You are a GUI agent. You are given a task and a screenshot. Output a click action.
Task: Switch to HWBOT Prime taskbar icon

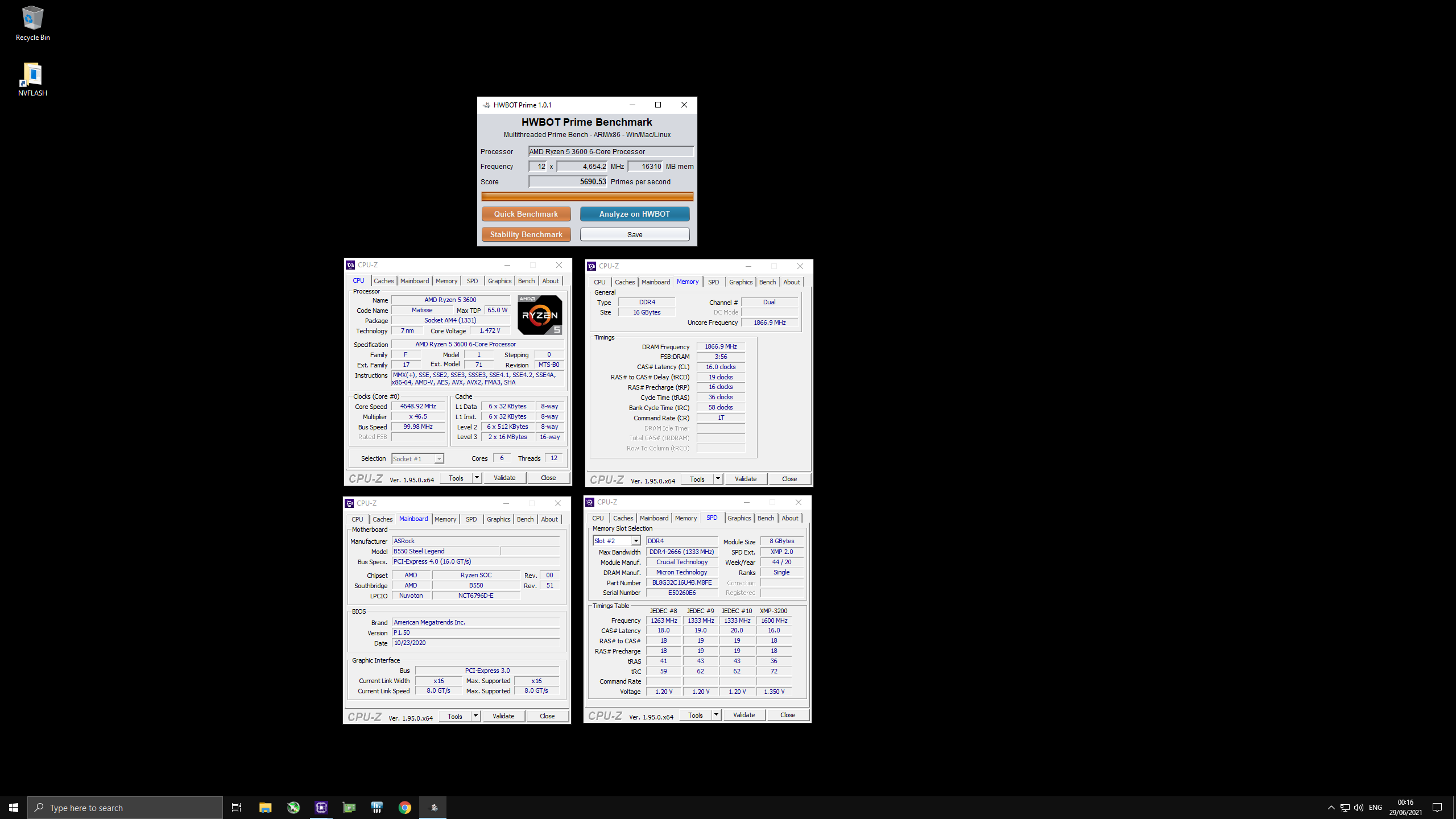coord(433,808)
